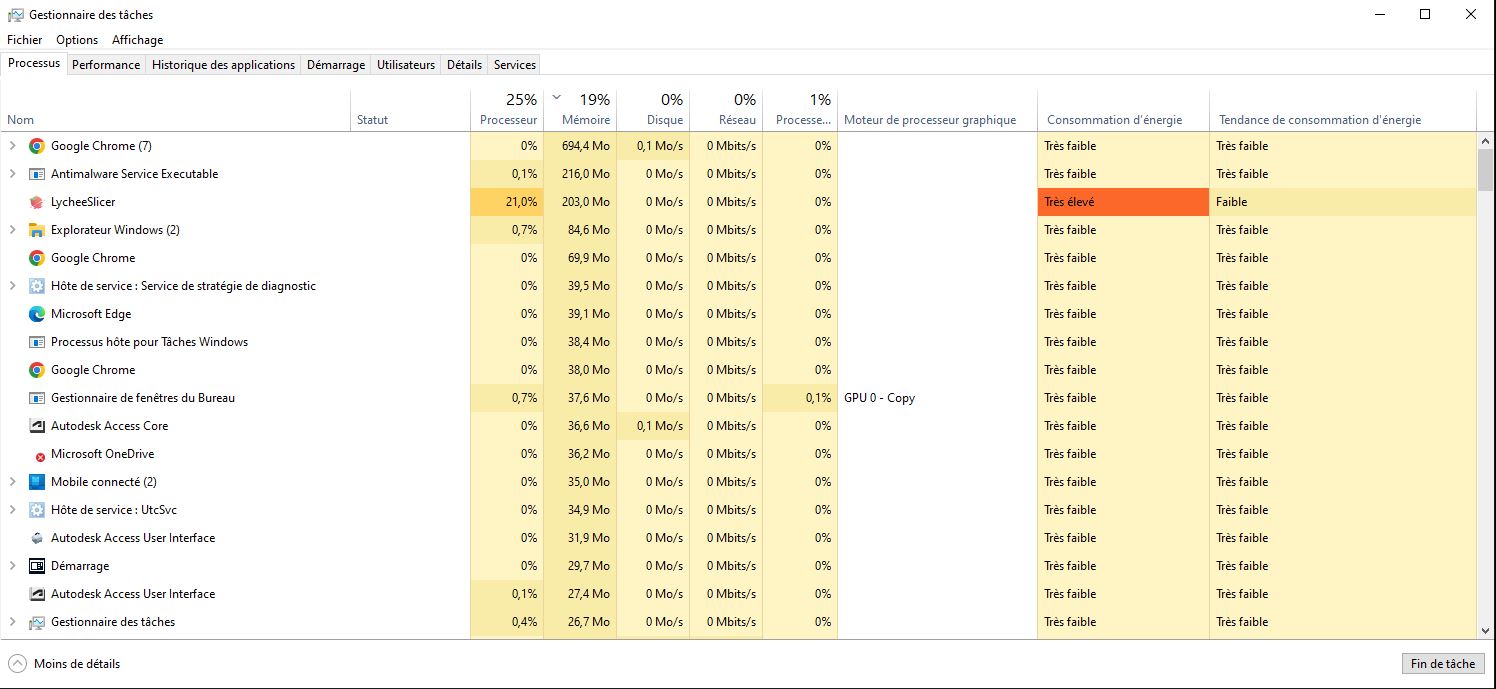
Task: Click the Moins de détails arrow icon
Action: 17,664
